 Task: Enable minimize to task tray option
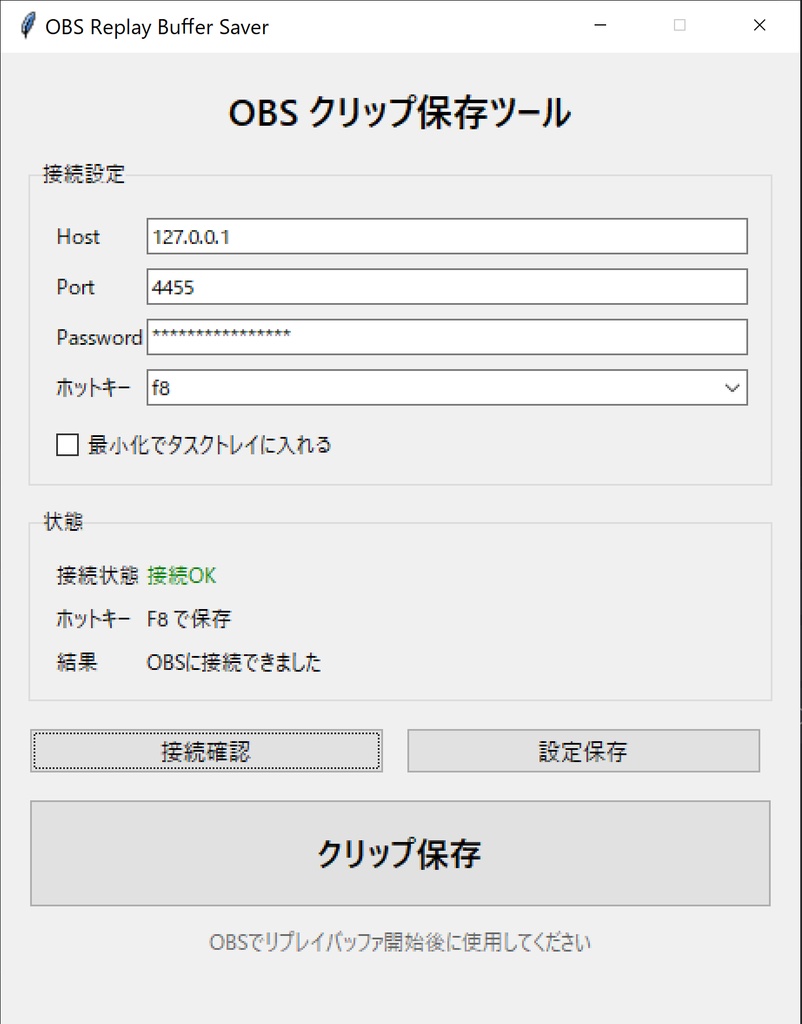click(x=68, y=445)
